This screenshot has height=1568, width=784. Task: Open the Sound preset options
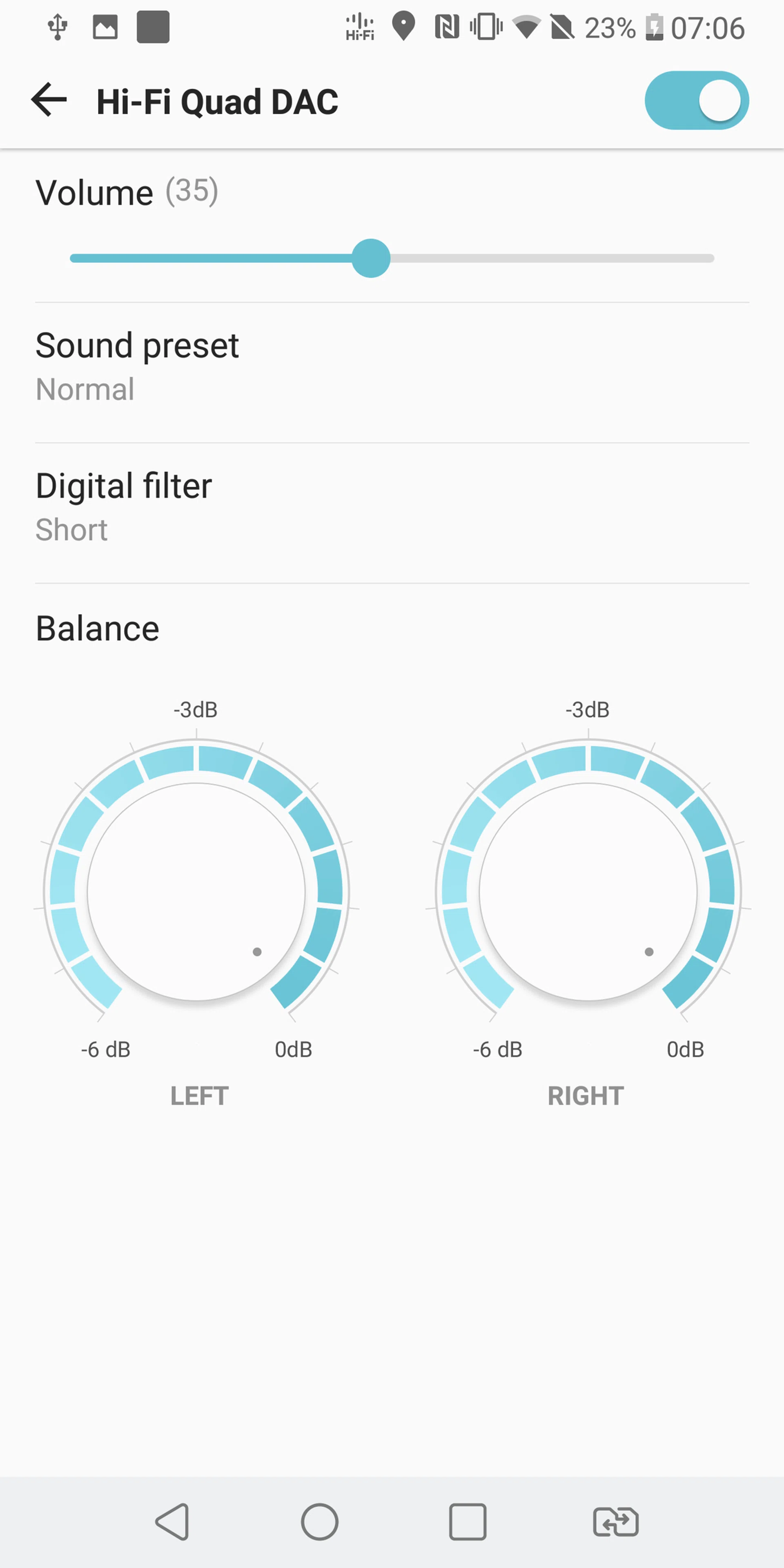[x=392, y=367]
